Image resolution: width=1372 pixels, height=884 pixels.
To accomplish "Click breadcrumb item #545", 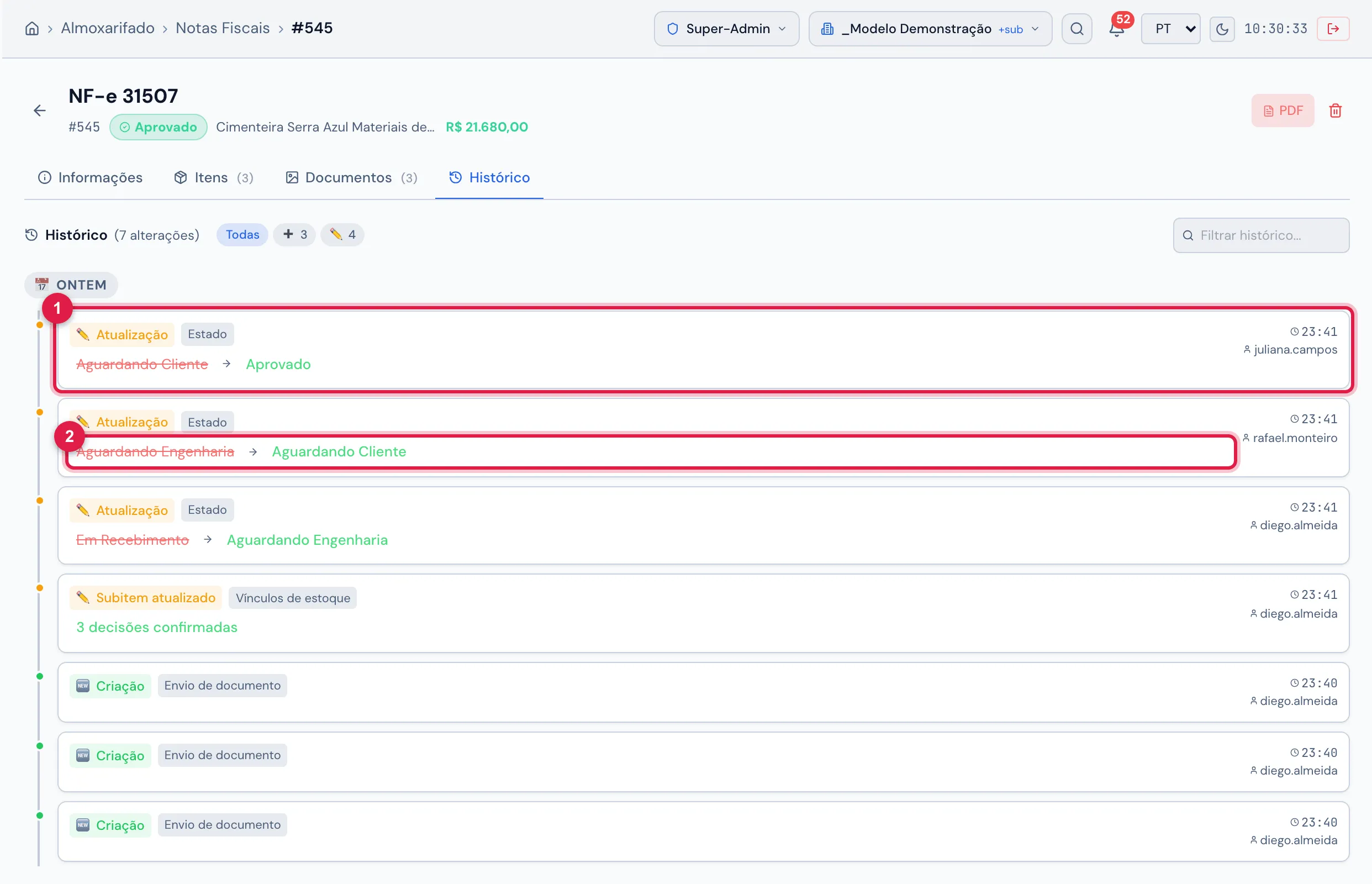I will click(x=312, y=28).
